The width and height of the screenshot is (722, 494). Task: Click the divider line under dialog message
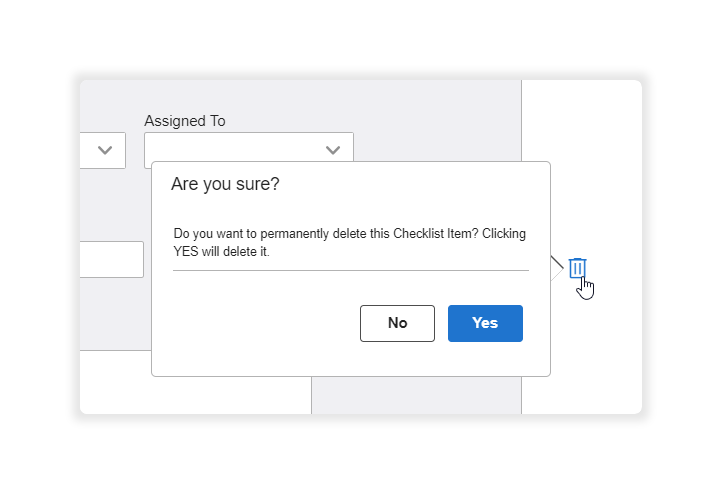coord(350,270)
